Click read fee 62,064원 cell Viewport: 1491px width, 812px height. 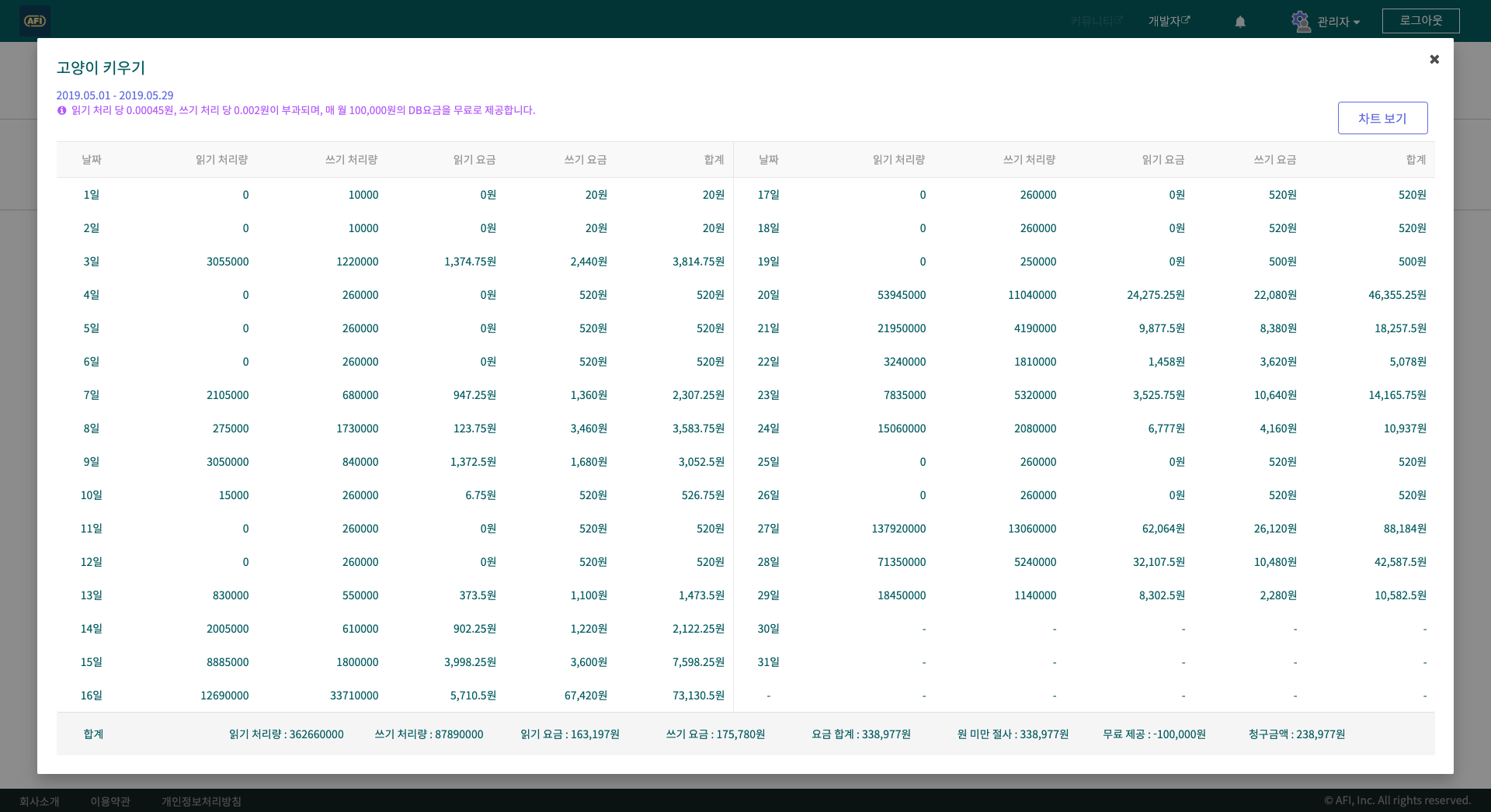click(1163, 529)
